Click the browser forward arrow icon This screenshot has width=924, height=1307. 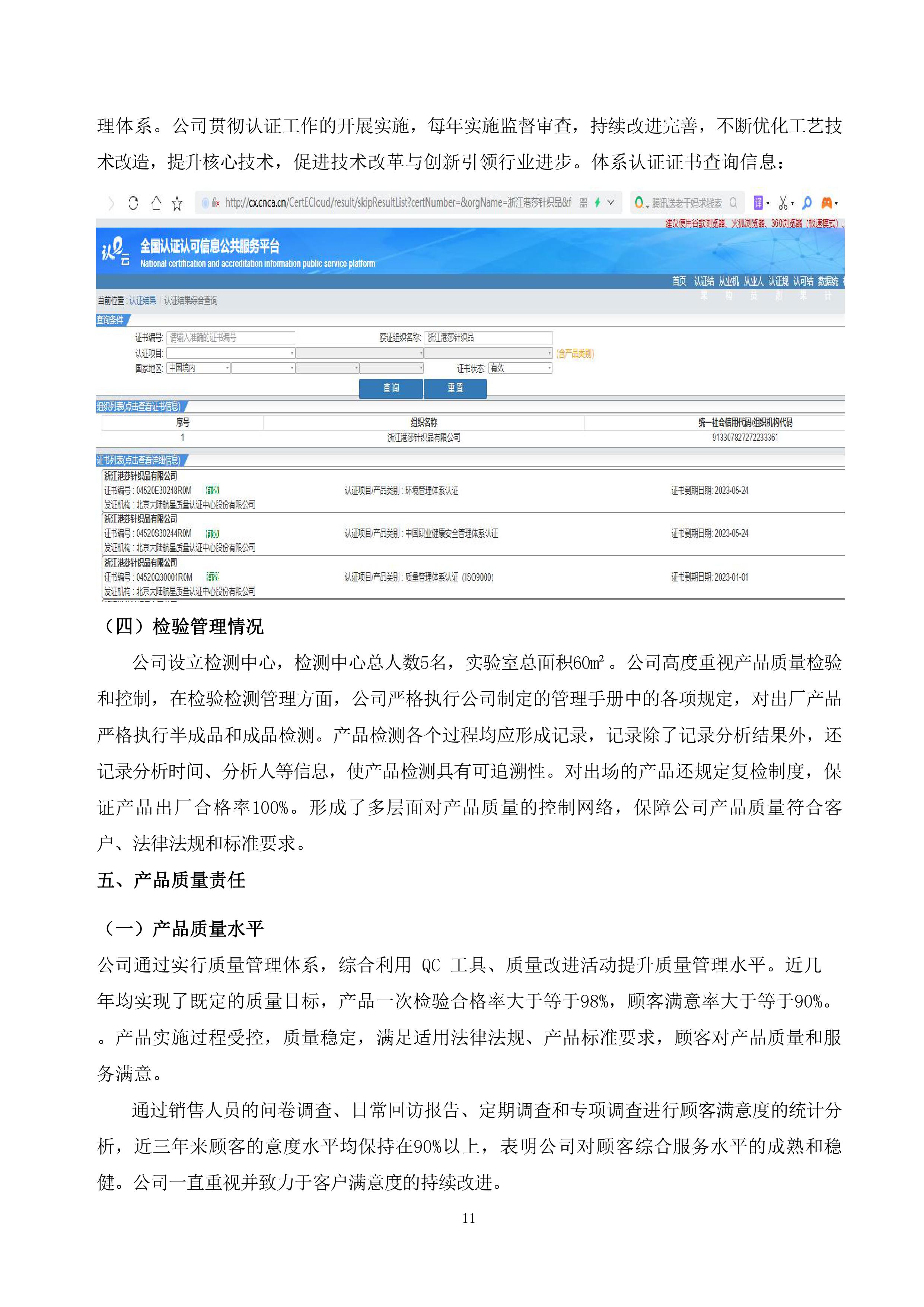(x=112, y=203)
